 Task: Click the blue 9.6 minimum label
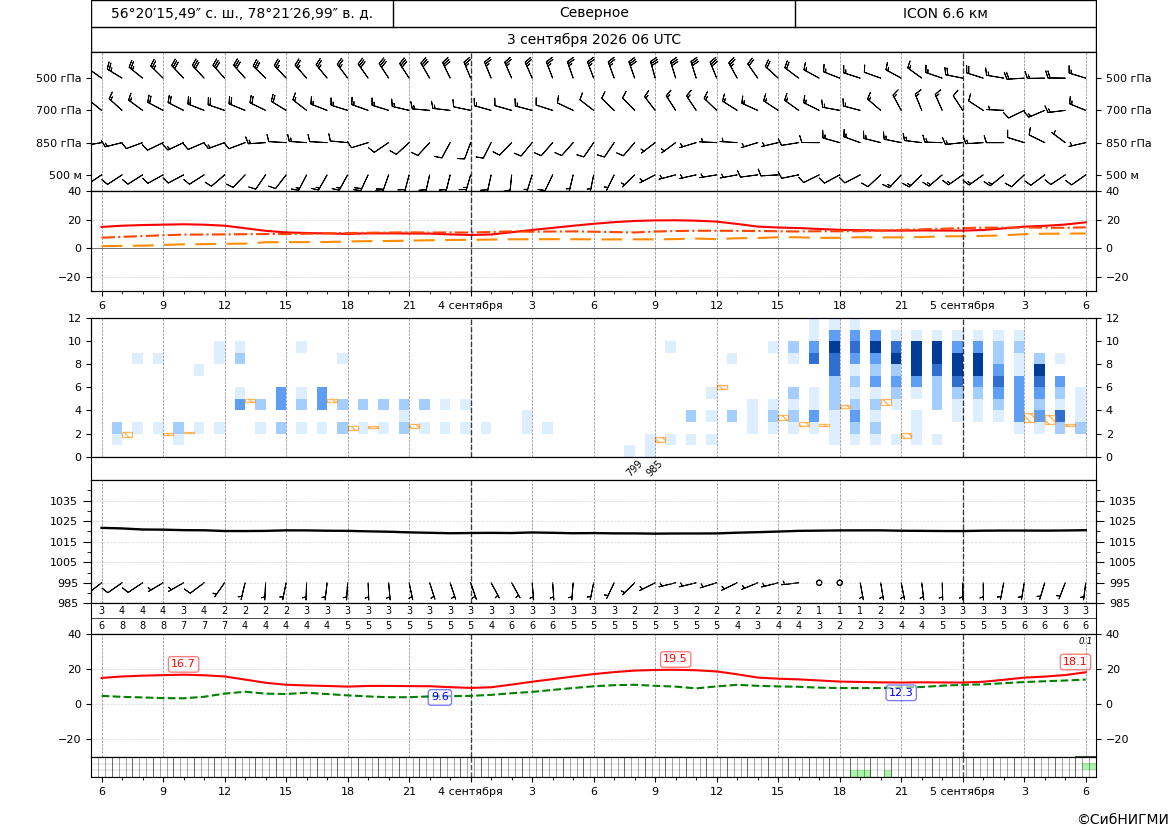[440, 696]
